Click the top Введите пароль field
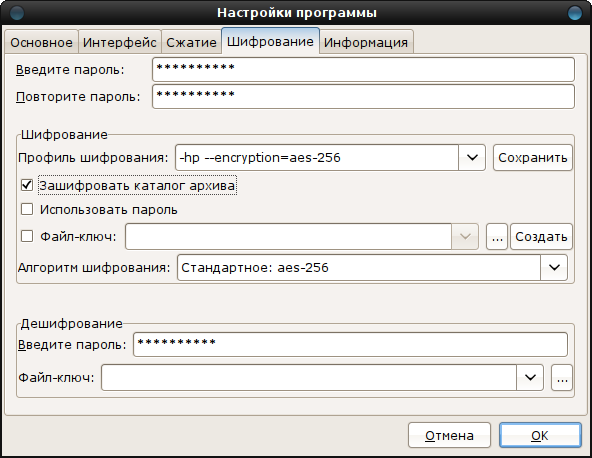 click(363, 69)
